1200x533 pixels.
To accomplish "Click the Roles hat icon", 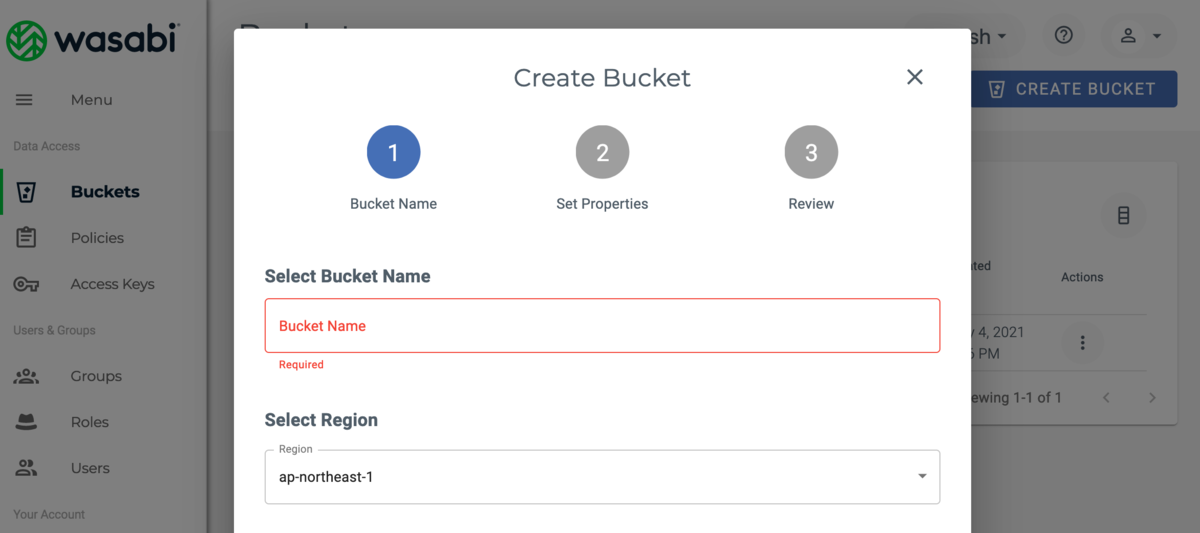I will 26,422.
